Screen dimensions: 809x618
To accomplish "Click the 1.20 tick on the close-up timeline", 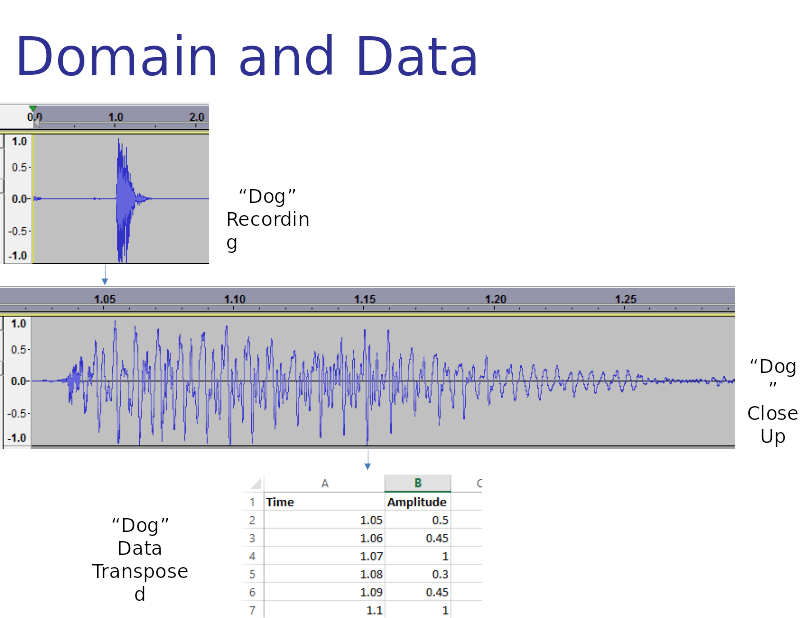I will tap(495, 299).
